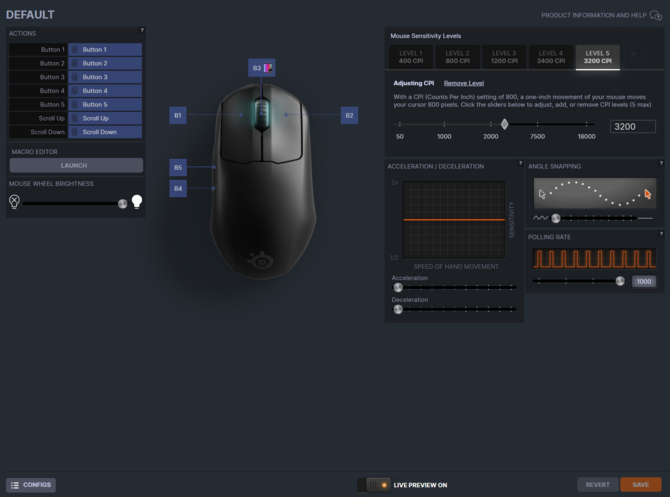The height and width of the screenshot is (497, 670).
Task: Click the 18000 mark on the CPI slider
Action: pyautogui.click(x=586, y=124)
